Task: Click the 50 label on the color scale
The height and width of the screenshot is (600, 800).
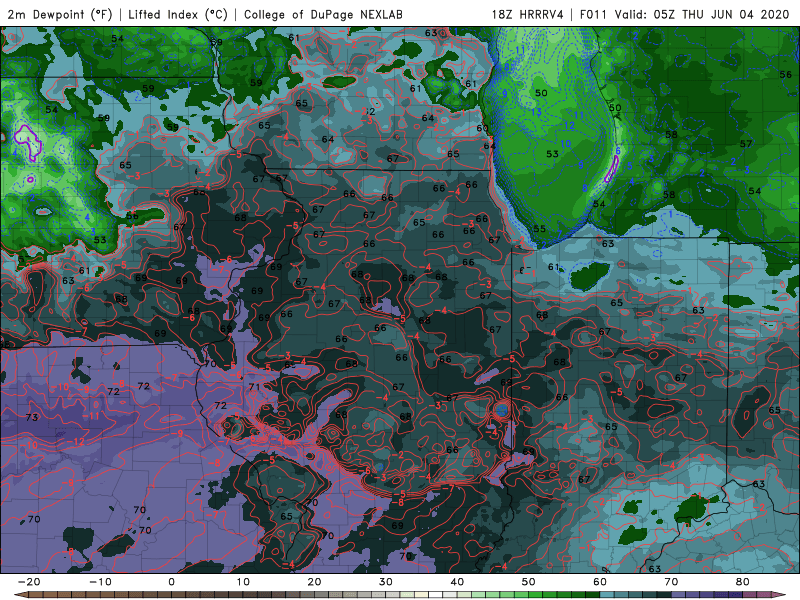Action: [529, 582]
